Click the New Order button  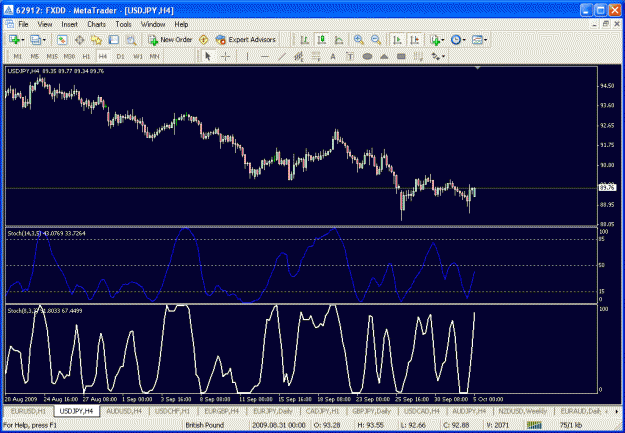170,40
